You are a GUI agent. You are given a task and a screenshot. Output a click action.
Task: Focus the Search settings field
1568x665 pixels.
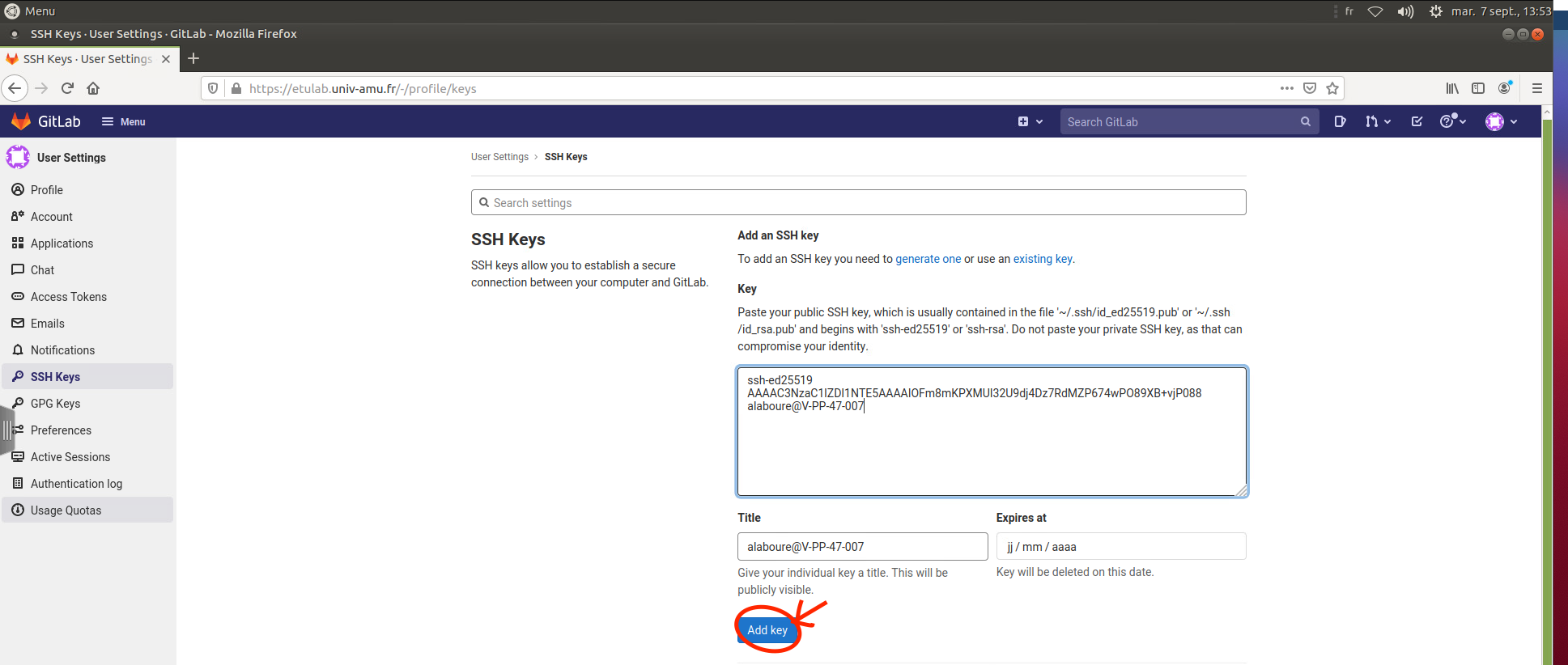(x=858, y=202)
